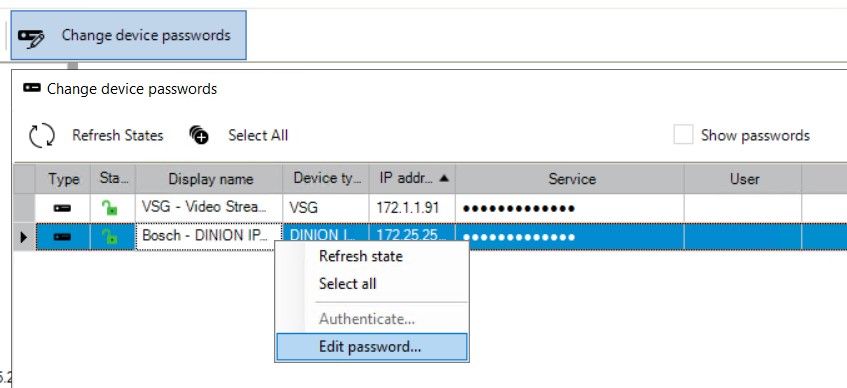
Task: Click the row selector arrow of Bosch row
Action: [x=23, y=237]
